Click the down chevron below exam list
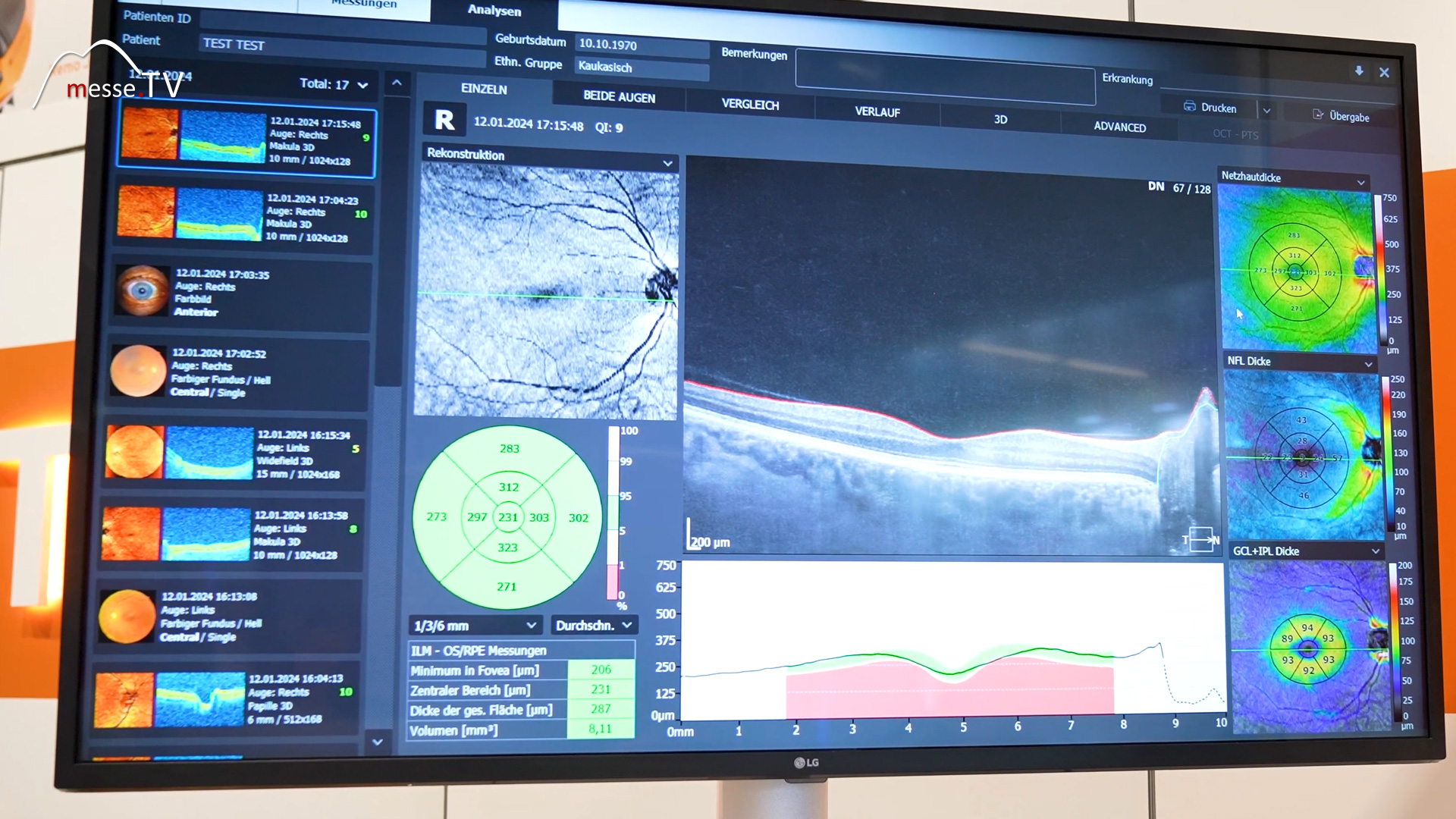Screen dimensions: 1456x819 (x=377, y=742)
